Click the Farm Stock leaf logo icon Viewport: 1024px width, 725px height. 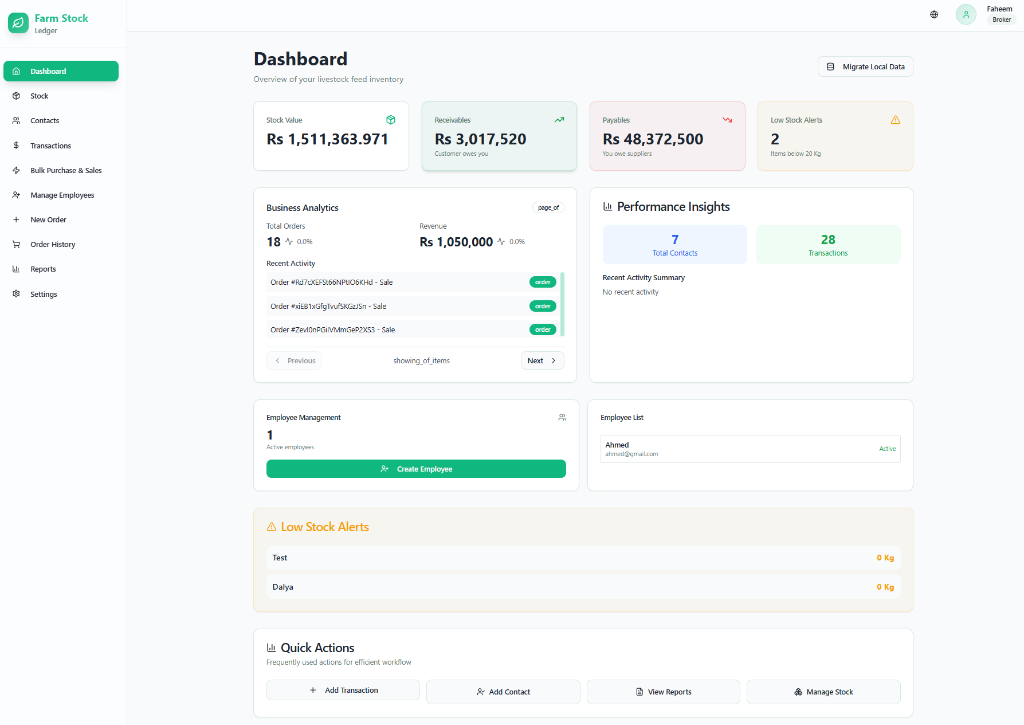pos(19,23)
